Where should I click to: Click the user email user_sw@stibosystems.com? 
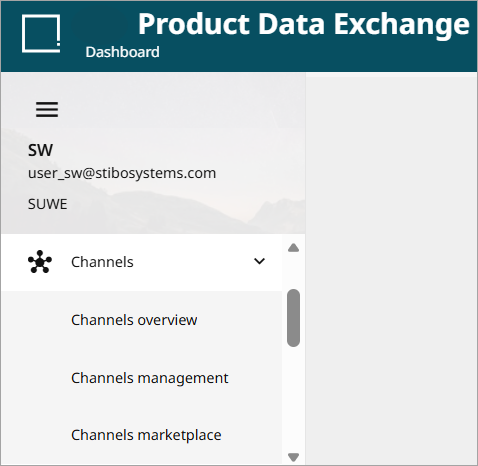point(122,173)
